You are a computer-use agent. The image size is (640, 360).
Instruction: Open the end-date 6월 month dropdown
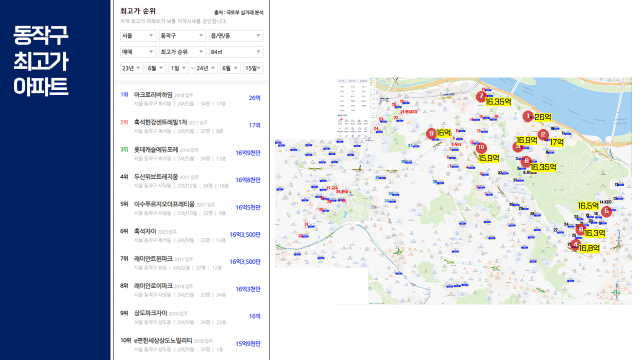230,68
